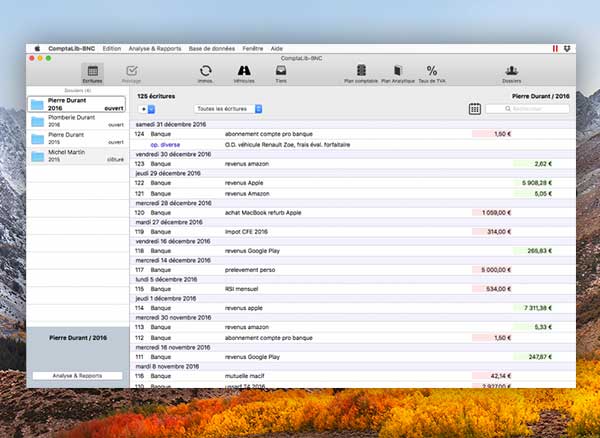
Task: Click the menu bar status icon at far right
Action: 567,49
